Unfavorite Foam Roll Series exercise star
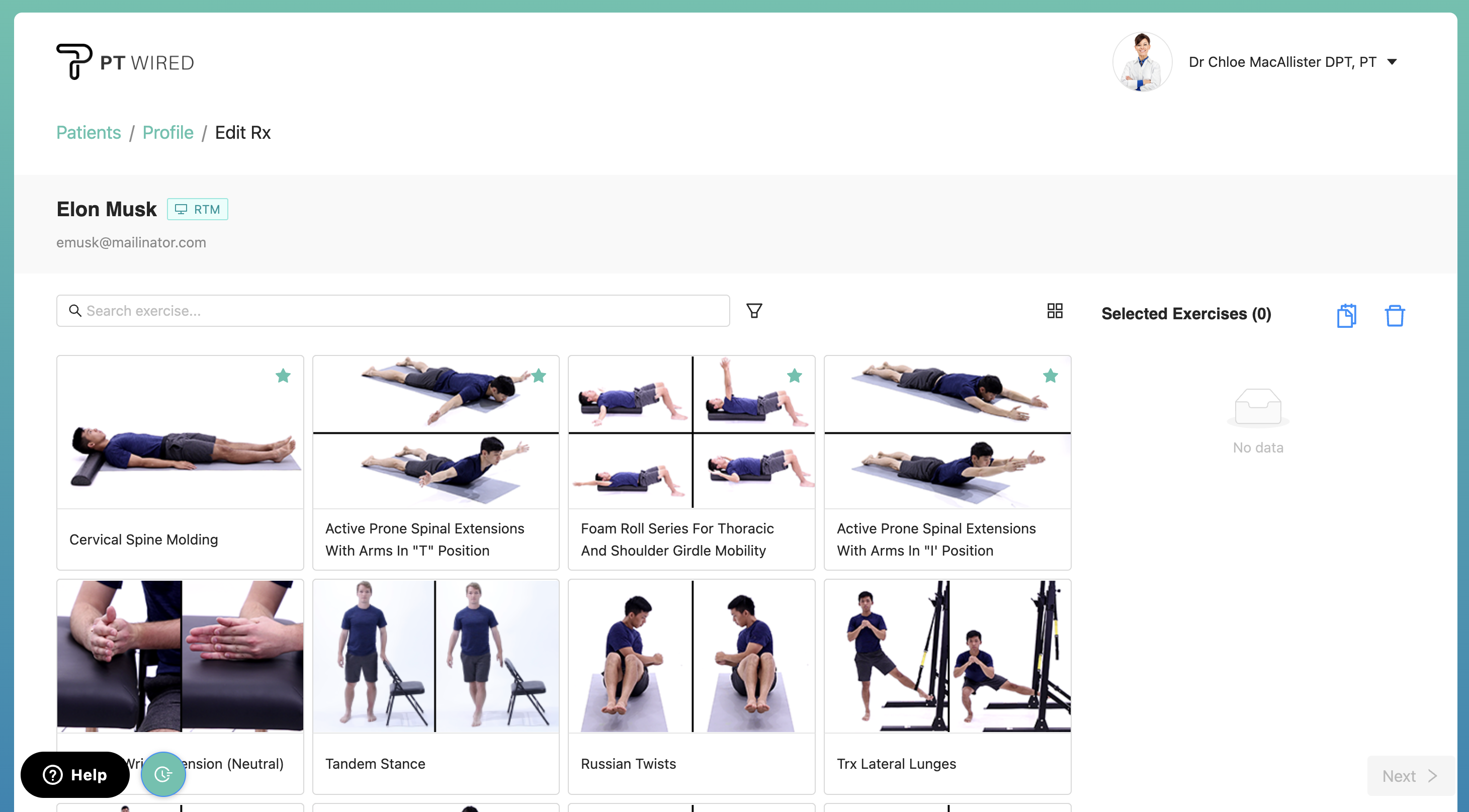Viewport: 1469px width, 812px height. pyautogui.click(x=795, y=376)
